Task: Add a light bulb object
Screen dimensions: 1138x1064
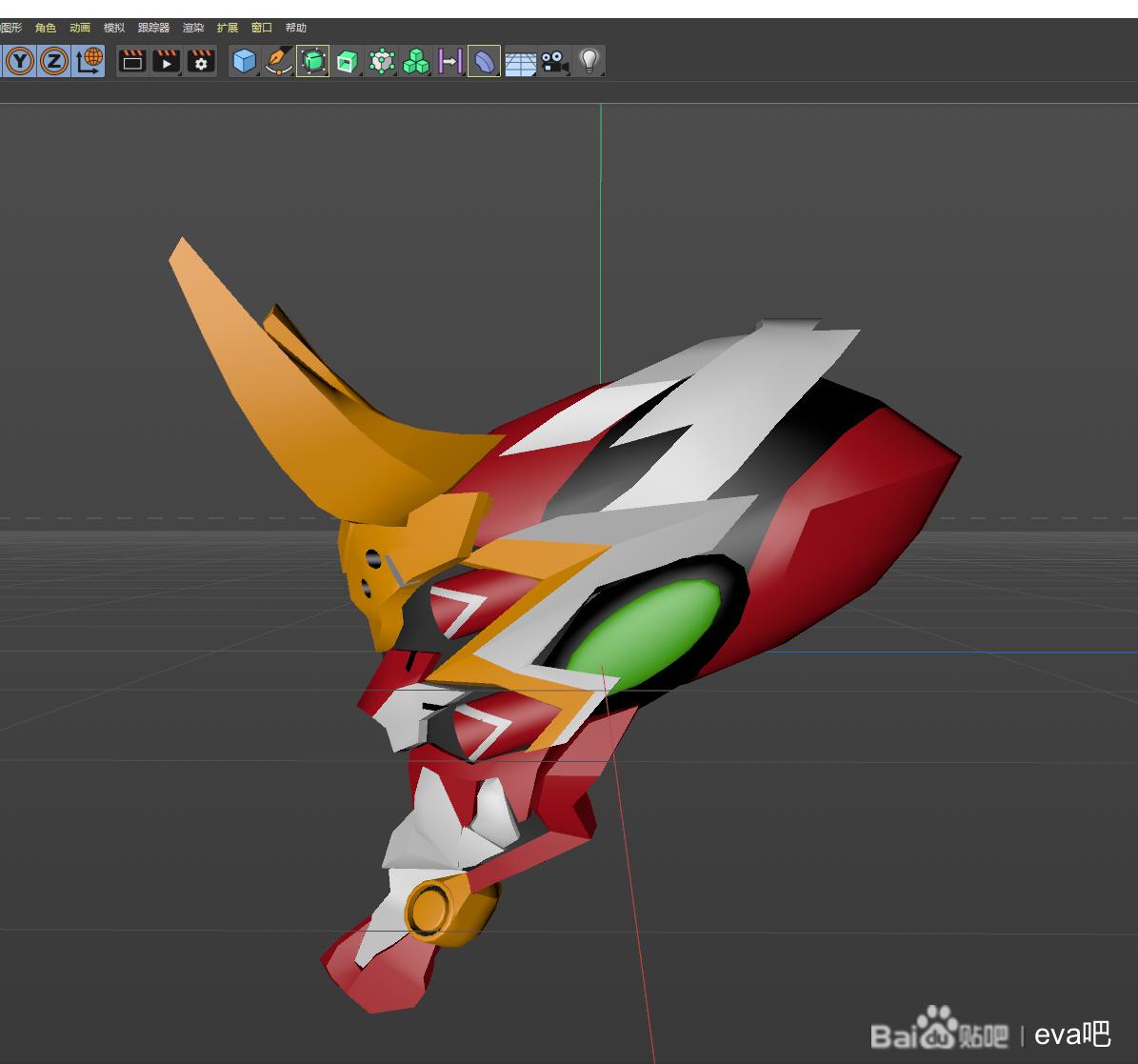Action: coord(589,61)
